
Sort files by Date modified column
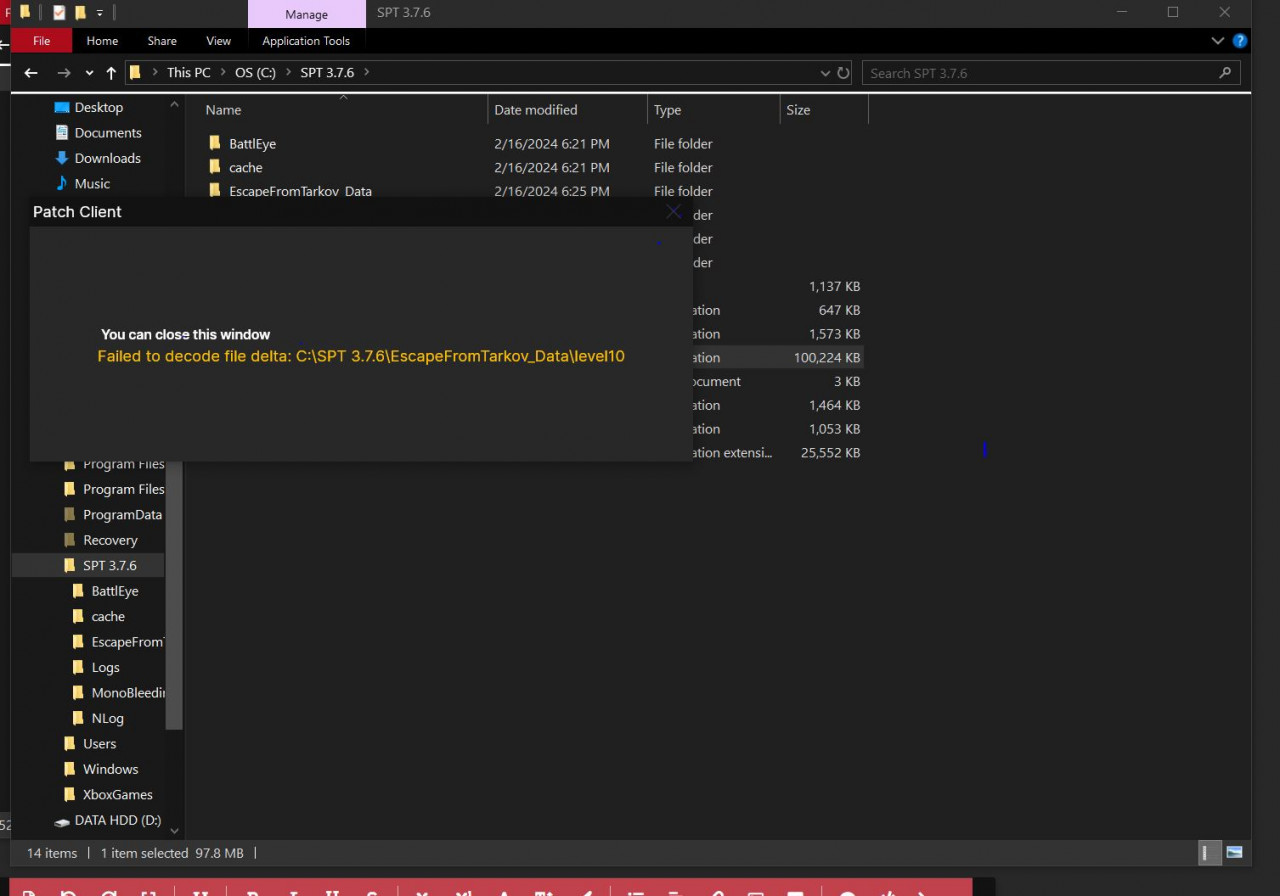click(536, 110)
